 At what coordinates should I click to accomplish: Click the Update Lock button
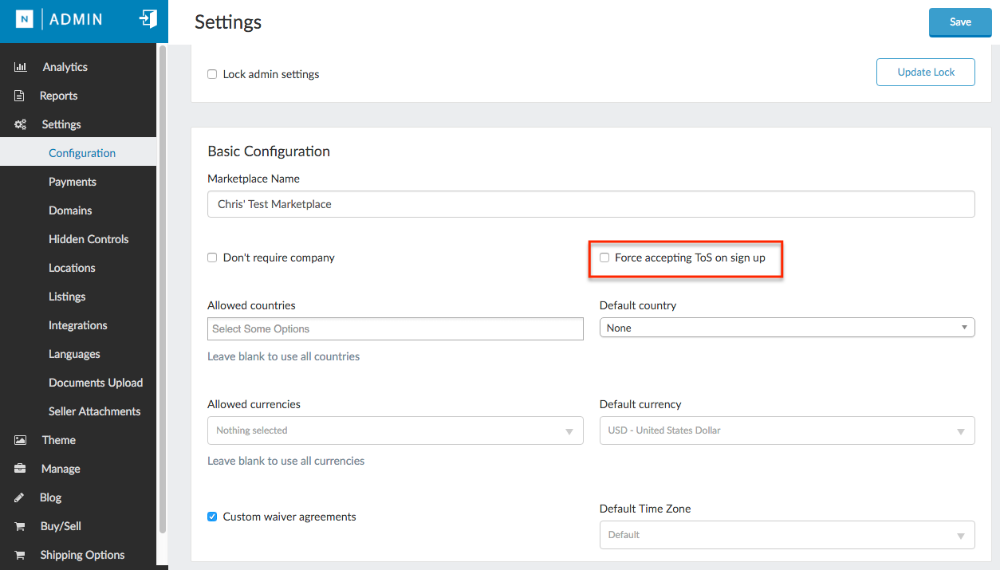(925, 72)
